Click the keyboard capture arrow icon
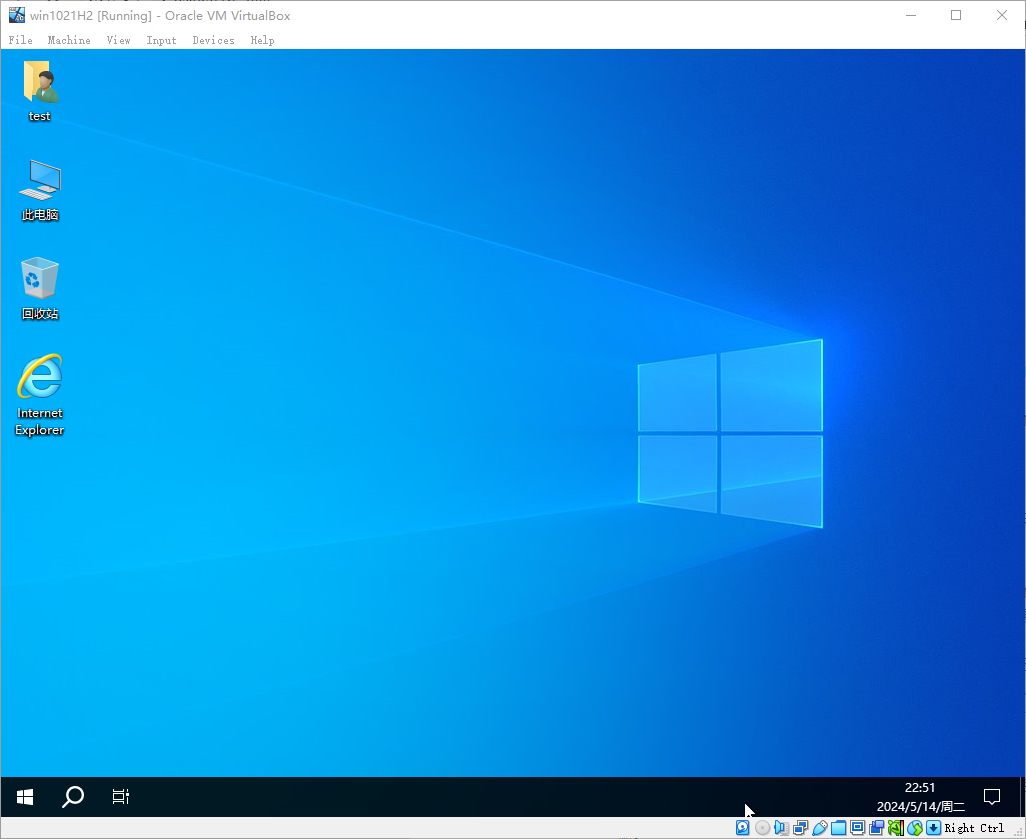Image resolution: width=1026 pixels, height=839 pixels. [933, 828]
